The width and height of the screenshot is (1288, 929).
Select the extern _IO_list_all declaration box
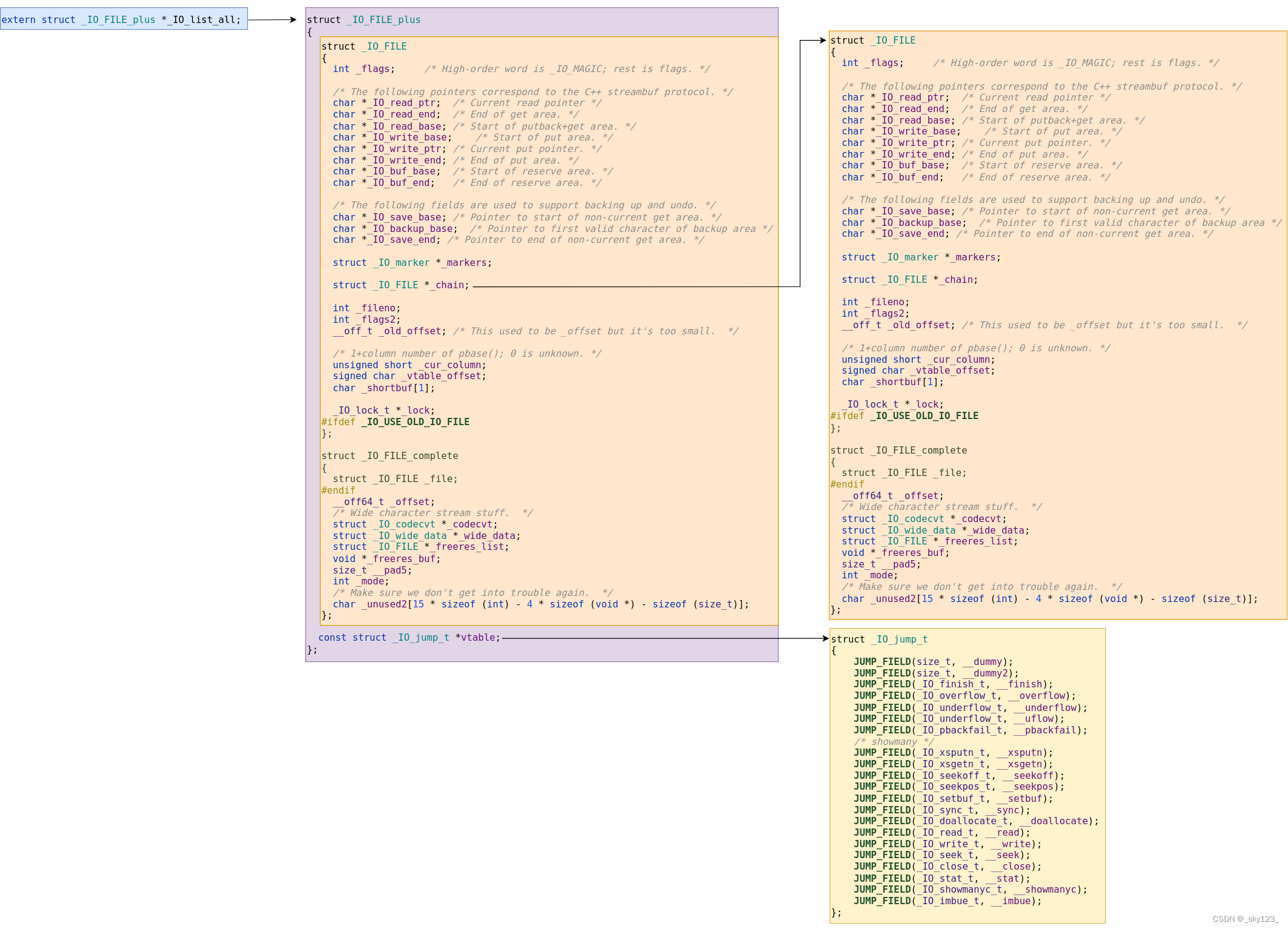click(x=124, y=19)
